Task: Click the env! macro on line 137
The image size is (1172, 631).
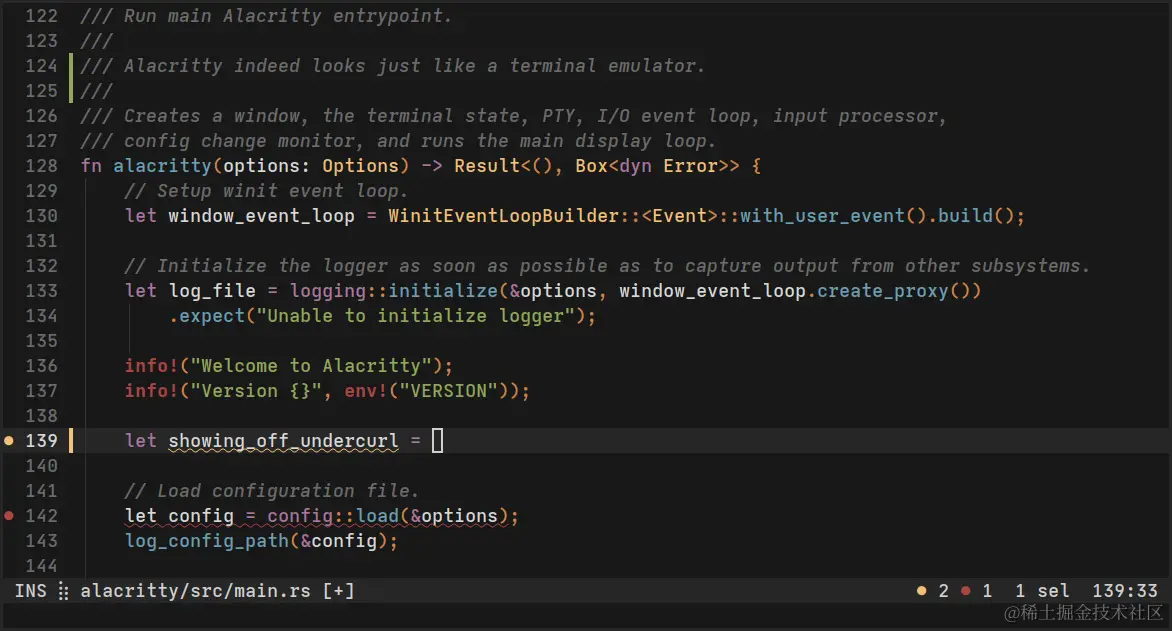Action: (366, 390)
